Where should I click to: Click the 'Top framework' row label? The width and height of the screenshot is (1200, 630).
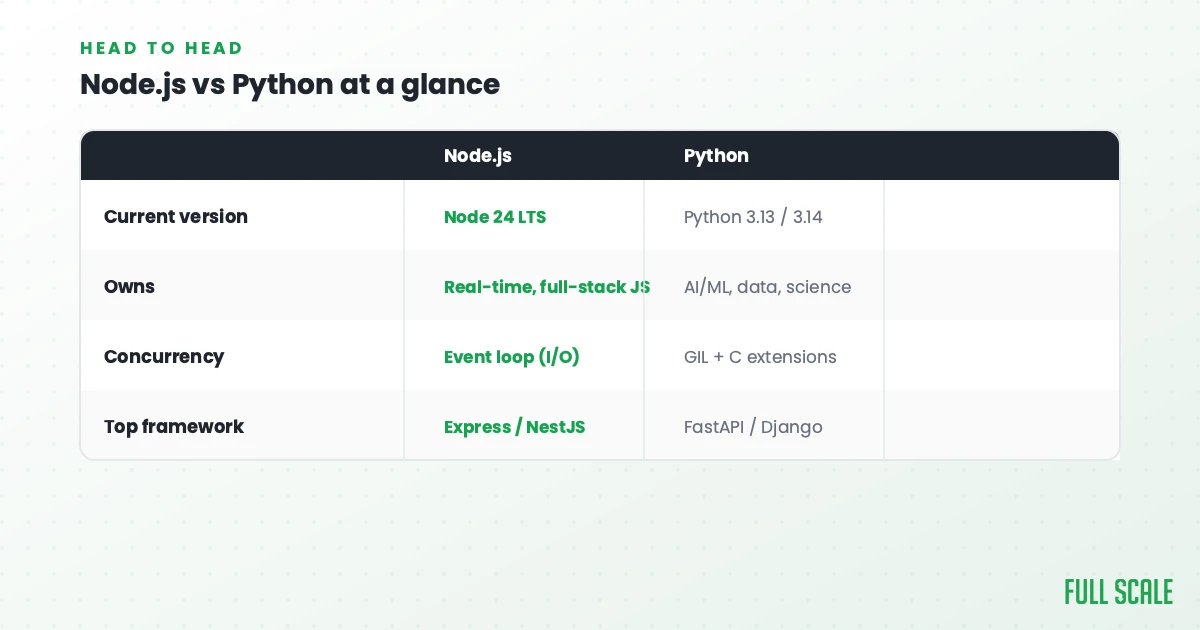[174, 426]
